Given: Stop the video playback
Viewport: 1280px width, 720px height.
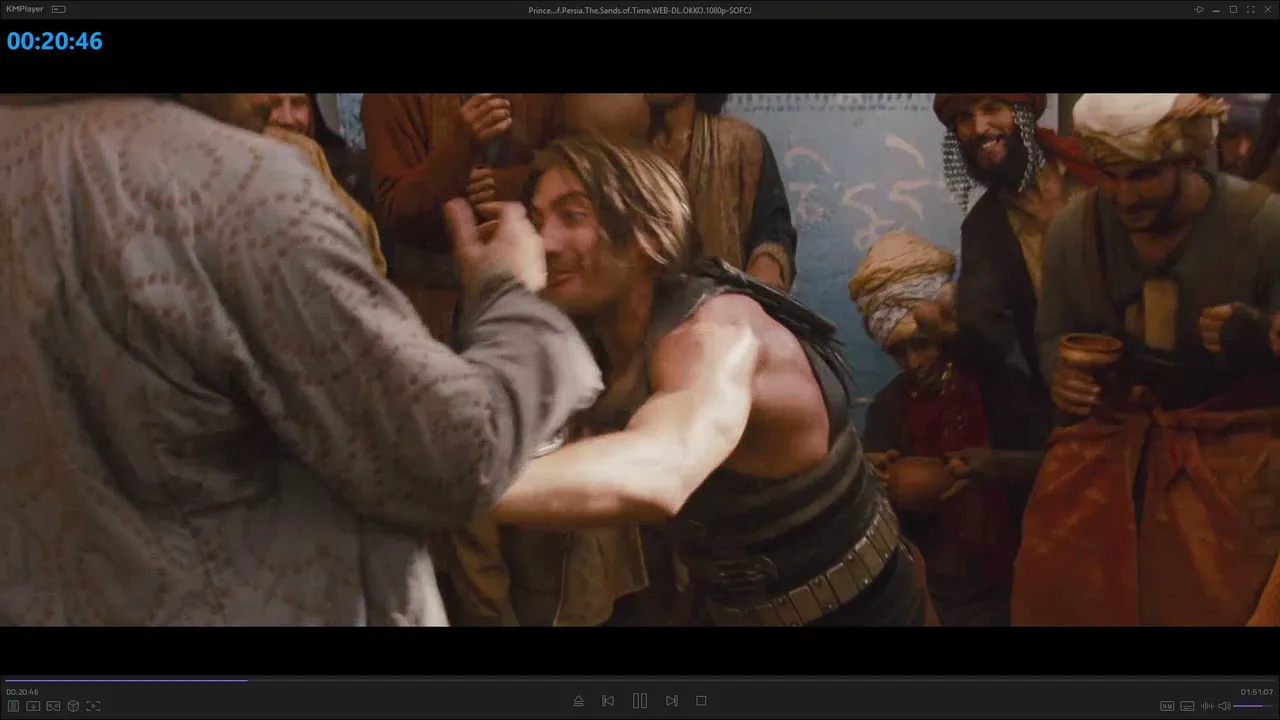Looking at the screenshot, I should click(701, 701).
